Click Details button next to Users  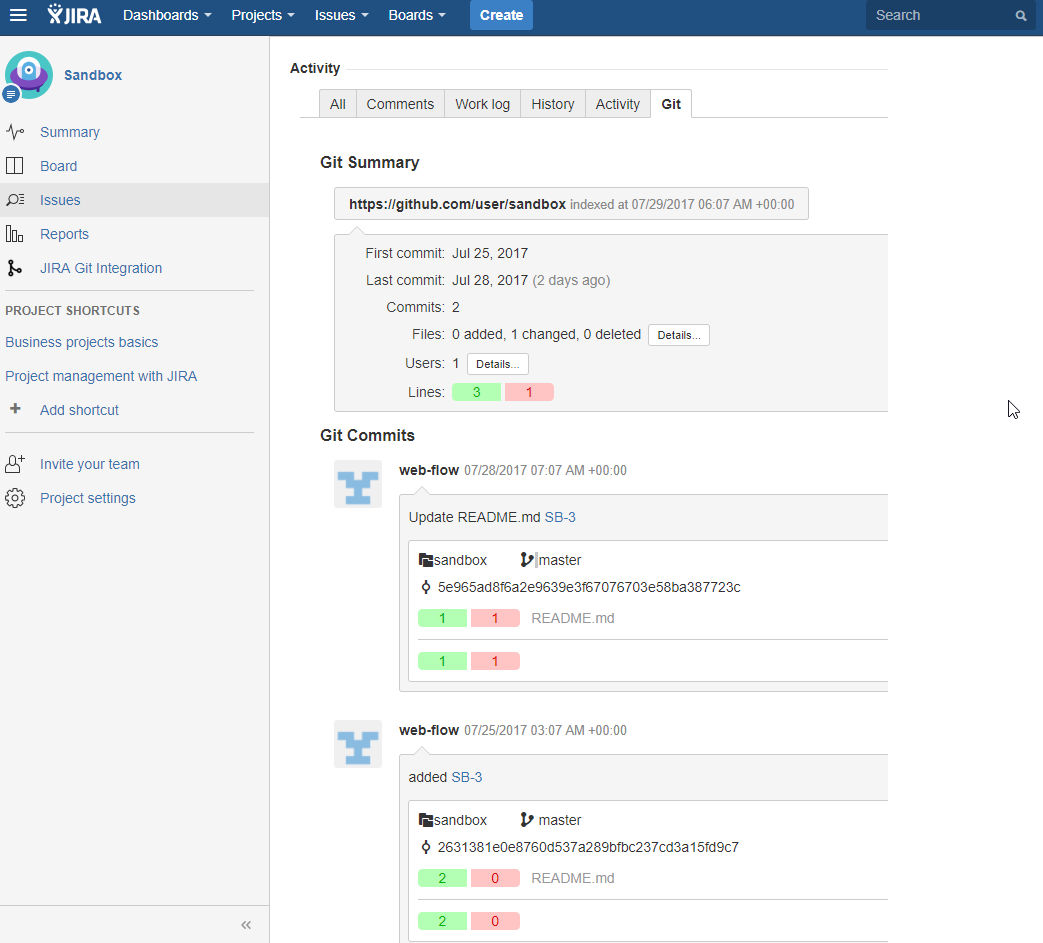pos(498,364)
